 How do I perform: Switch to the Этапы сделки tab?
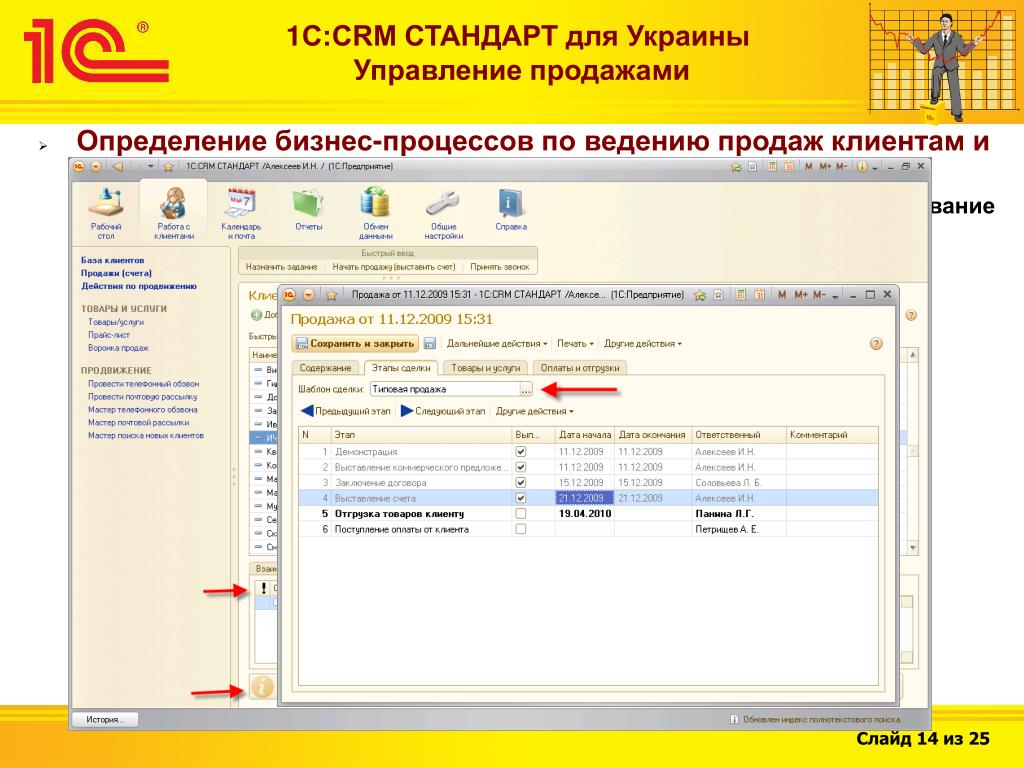401,368
